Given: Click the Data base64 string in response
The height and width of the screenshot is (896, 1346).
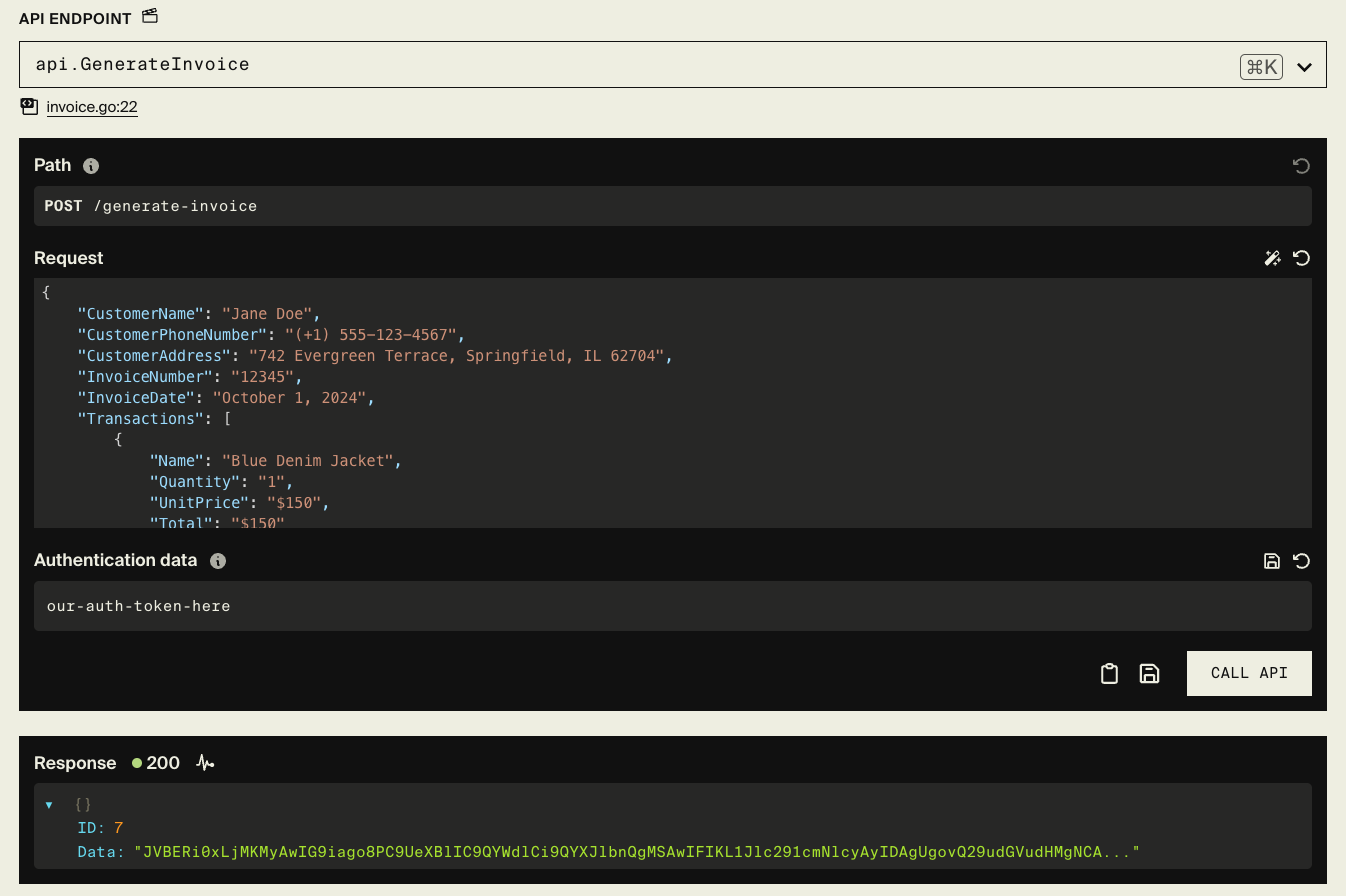Looking at the screenshot, I should point(637,852).
